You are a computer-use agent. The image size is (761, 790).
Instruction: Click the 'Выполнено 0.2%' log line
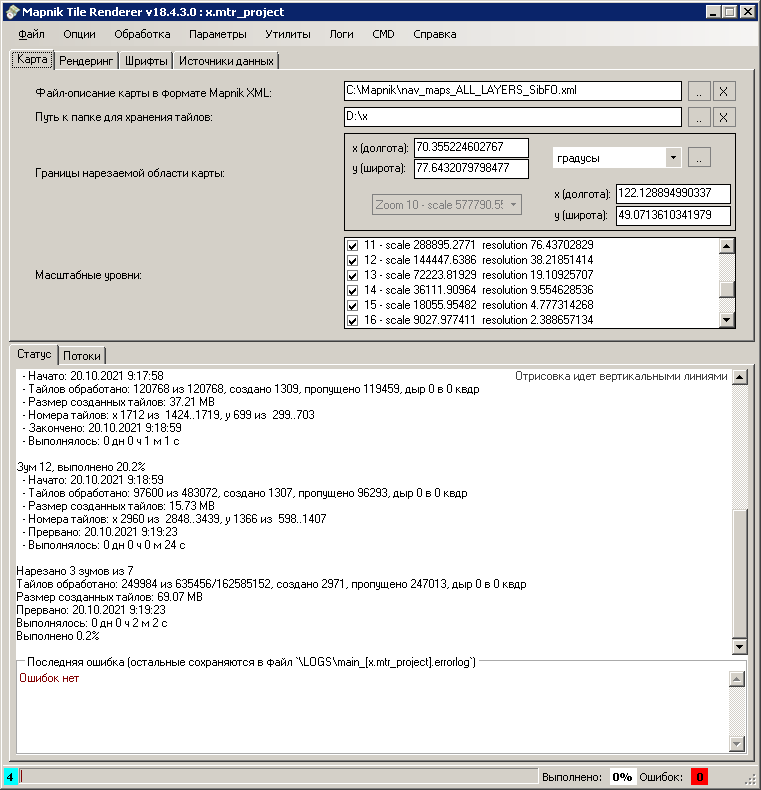click(x=58, y=636)
